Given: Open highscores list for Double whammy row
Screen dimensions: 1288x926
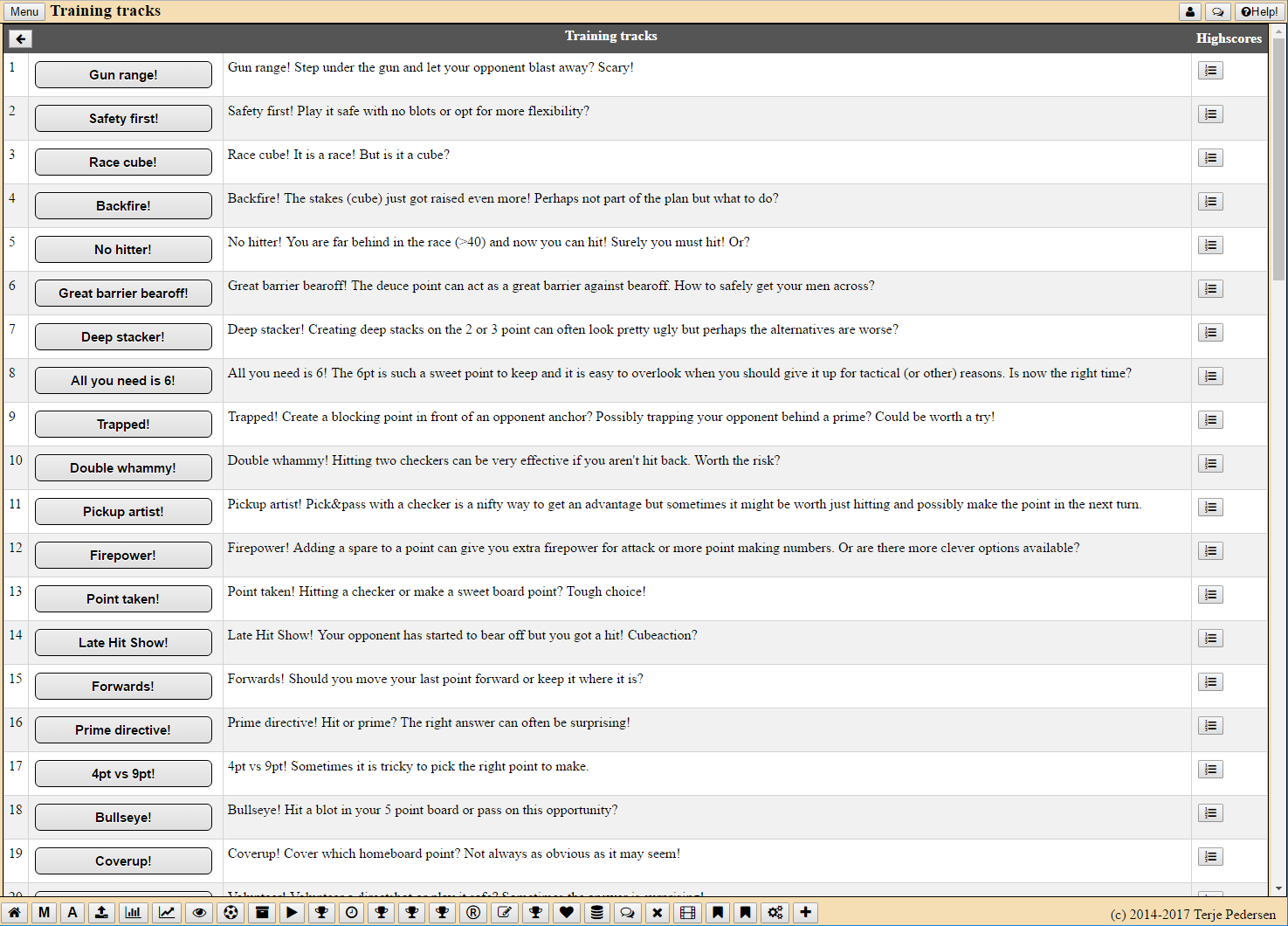Looking at the screenshot, I should [1210, 464].
